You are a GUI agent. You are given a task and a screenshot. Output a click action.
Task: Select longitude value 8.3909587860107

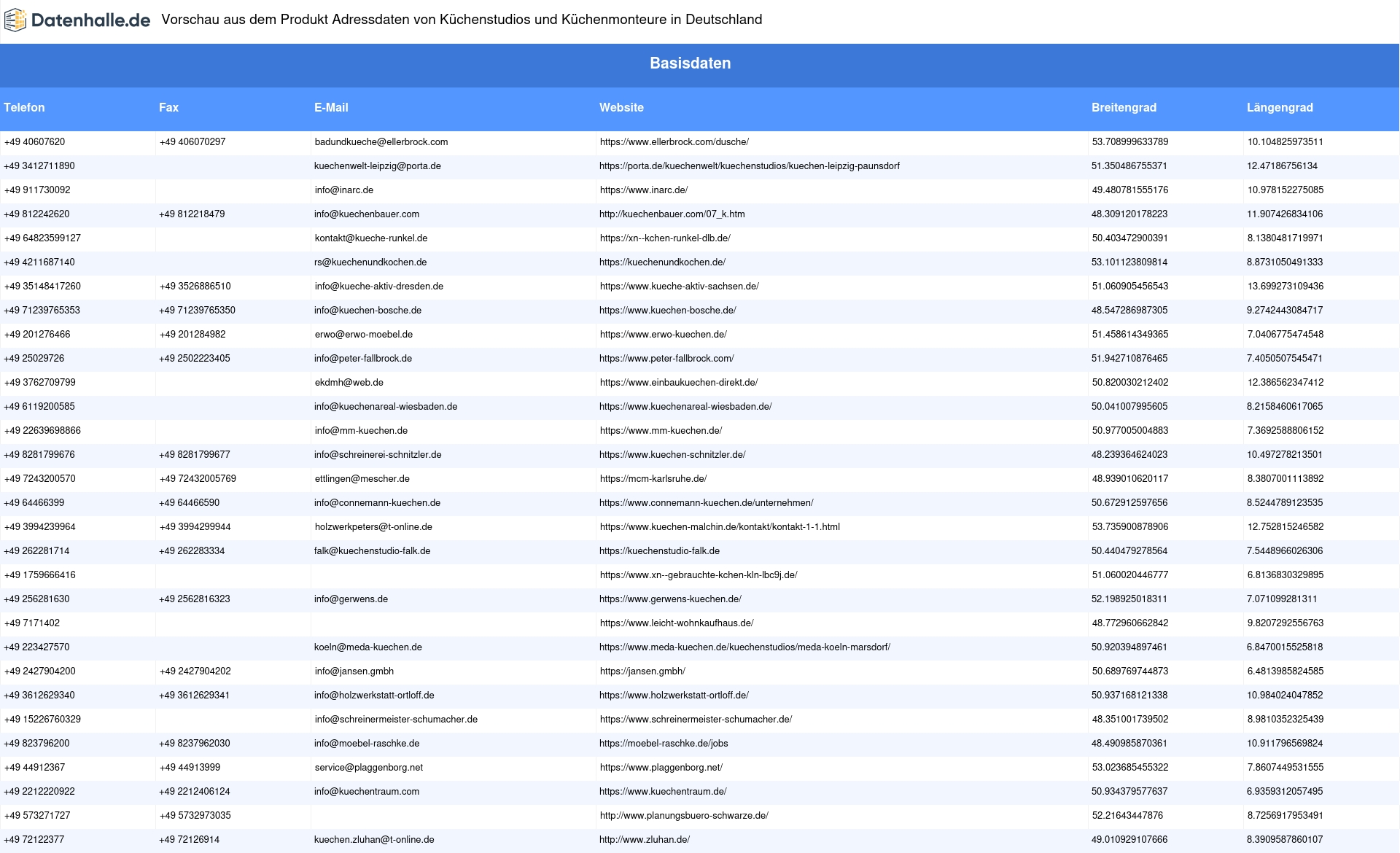point(1285,840)
